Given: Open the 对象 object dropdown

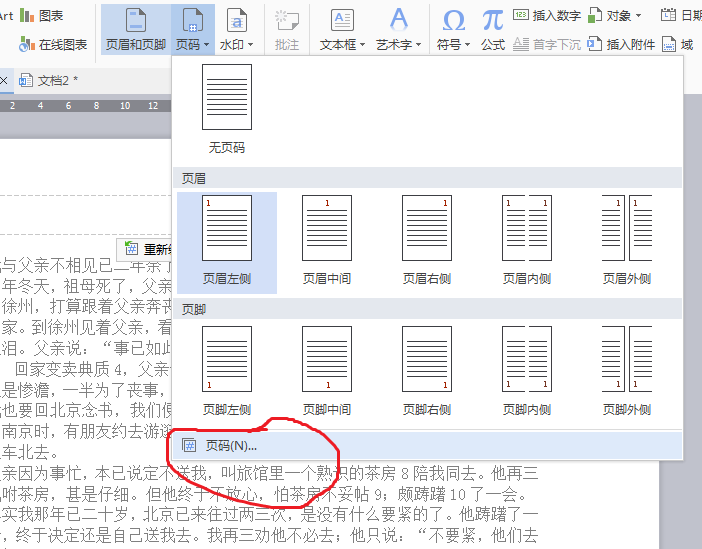Looking at the screenshot, I should click(x=614, y=16).
